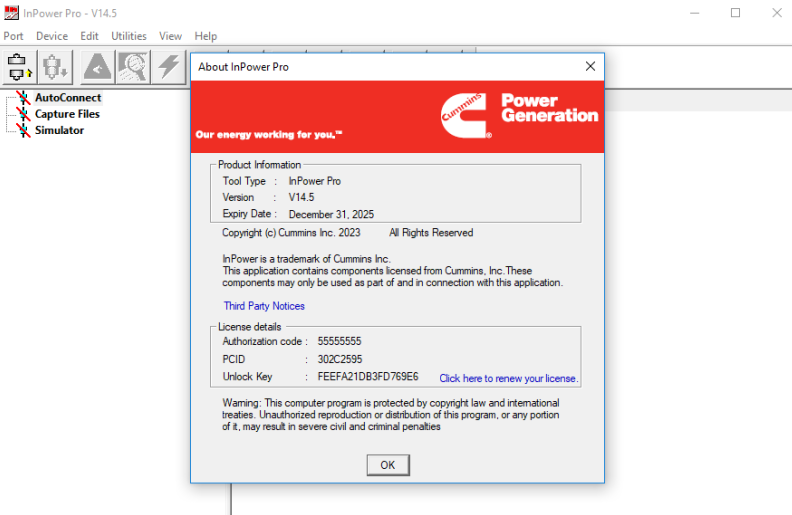Open the Third Party Notices link
This screenshot has height=515, width=792.
pos(264,306)
